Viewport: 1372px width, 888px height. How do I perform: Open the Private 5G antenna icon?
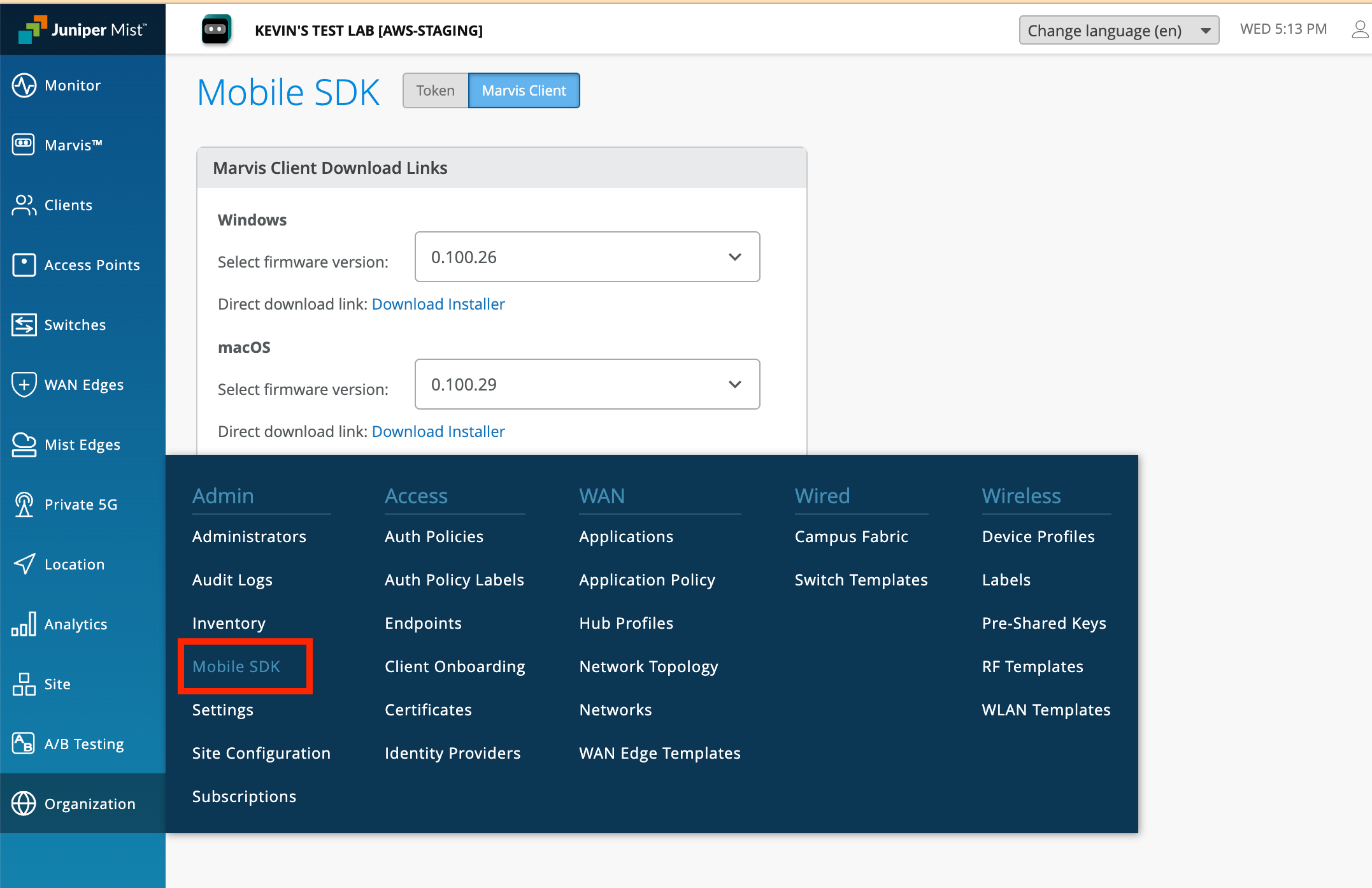tap(24, 504)
